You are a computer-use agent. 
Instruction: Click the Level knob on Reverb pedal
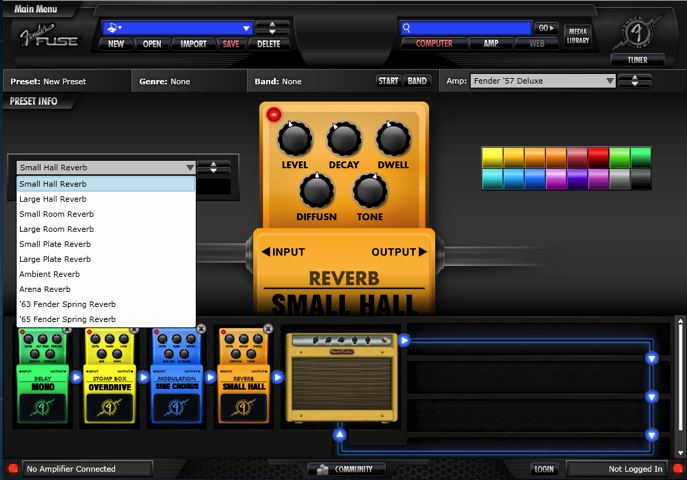(x=295, y=139)
